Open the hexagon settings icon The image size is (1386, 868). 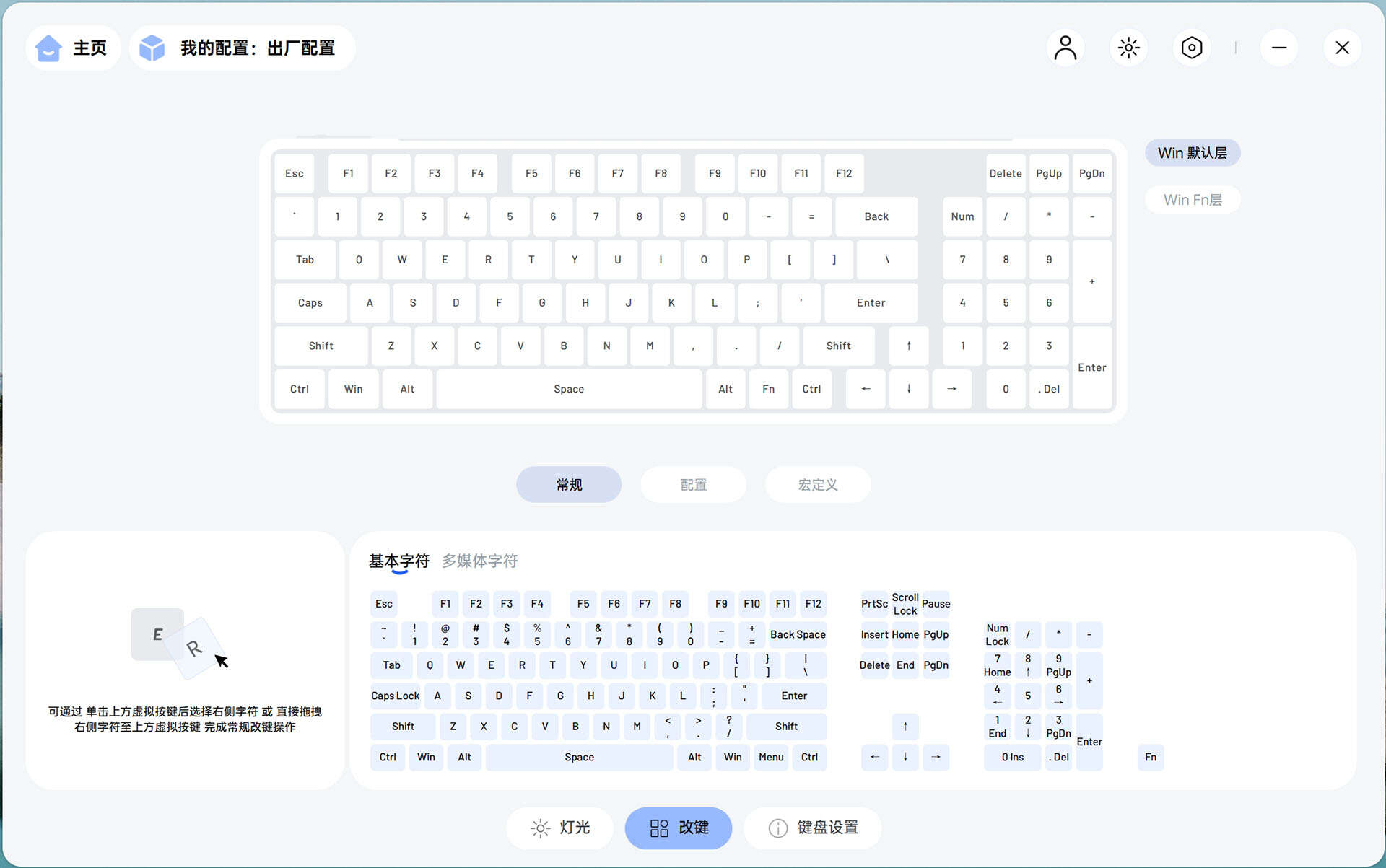coord(1191,48)
